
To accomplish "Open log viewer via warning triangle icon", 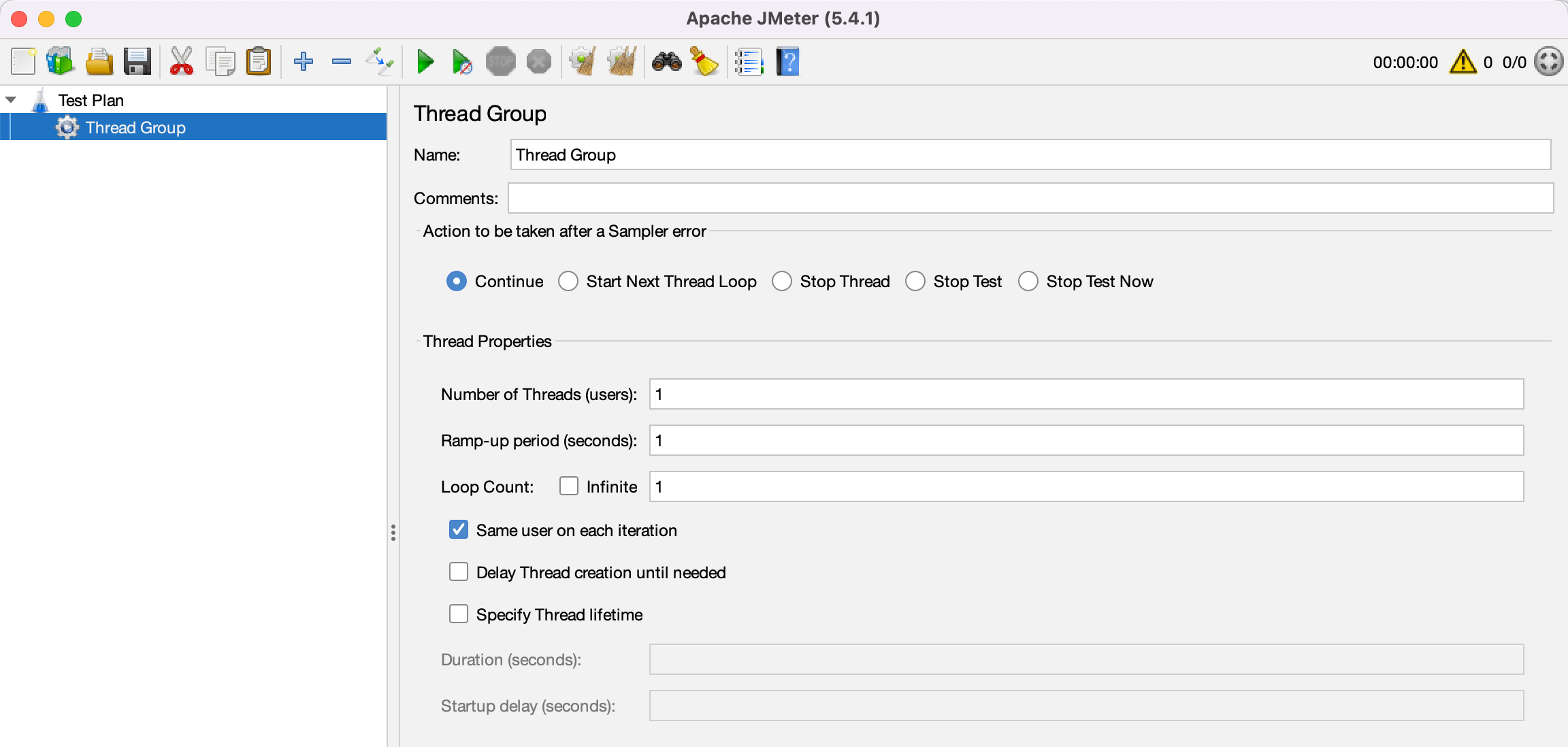I will (x=1463, y=62).
